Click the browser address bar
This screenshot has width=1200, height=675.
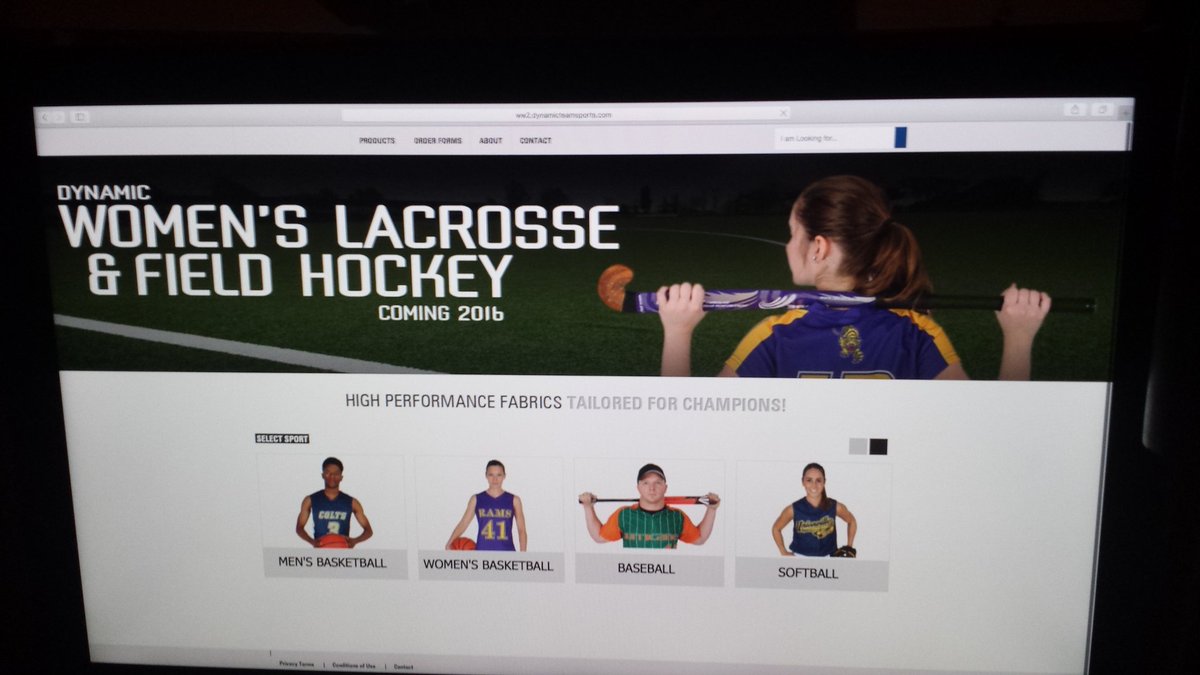[566, 115]
